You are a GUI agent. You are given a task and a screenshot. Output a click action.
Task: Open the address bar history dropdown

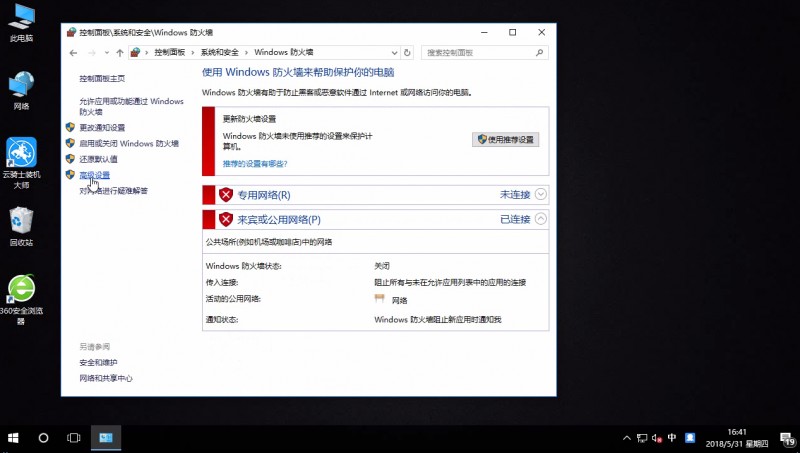coord(394,53)
